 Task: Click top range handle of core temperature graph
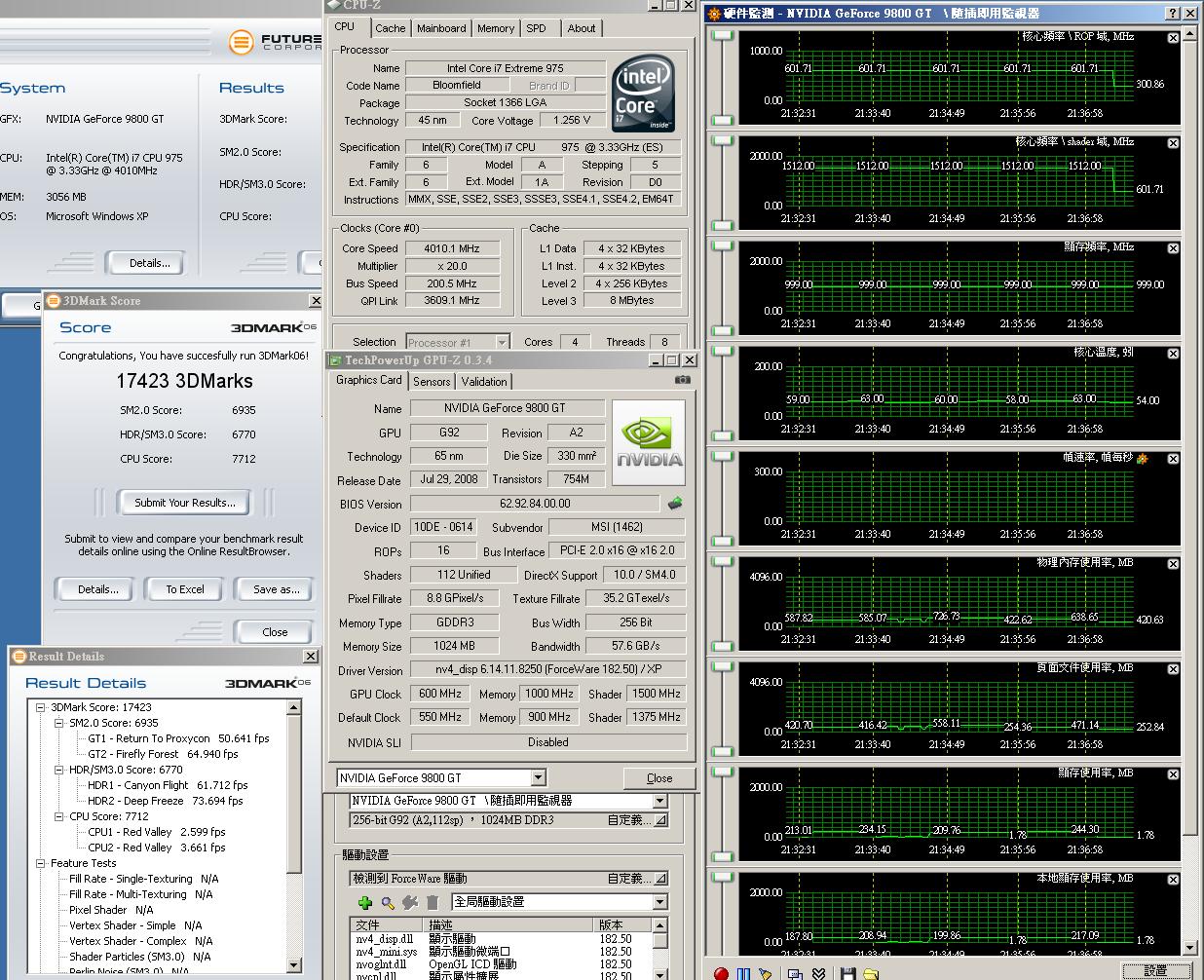pyautogui.click(x=722, y=351)
